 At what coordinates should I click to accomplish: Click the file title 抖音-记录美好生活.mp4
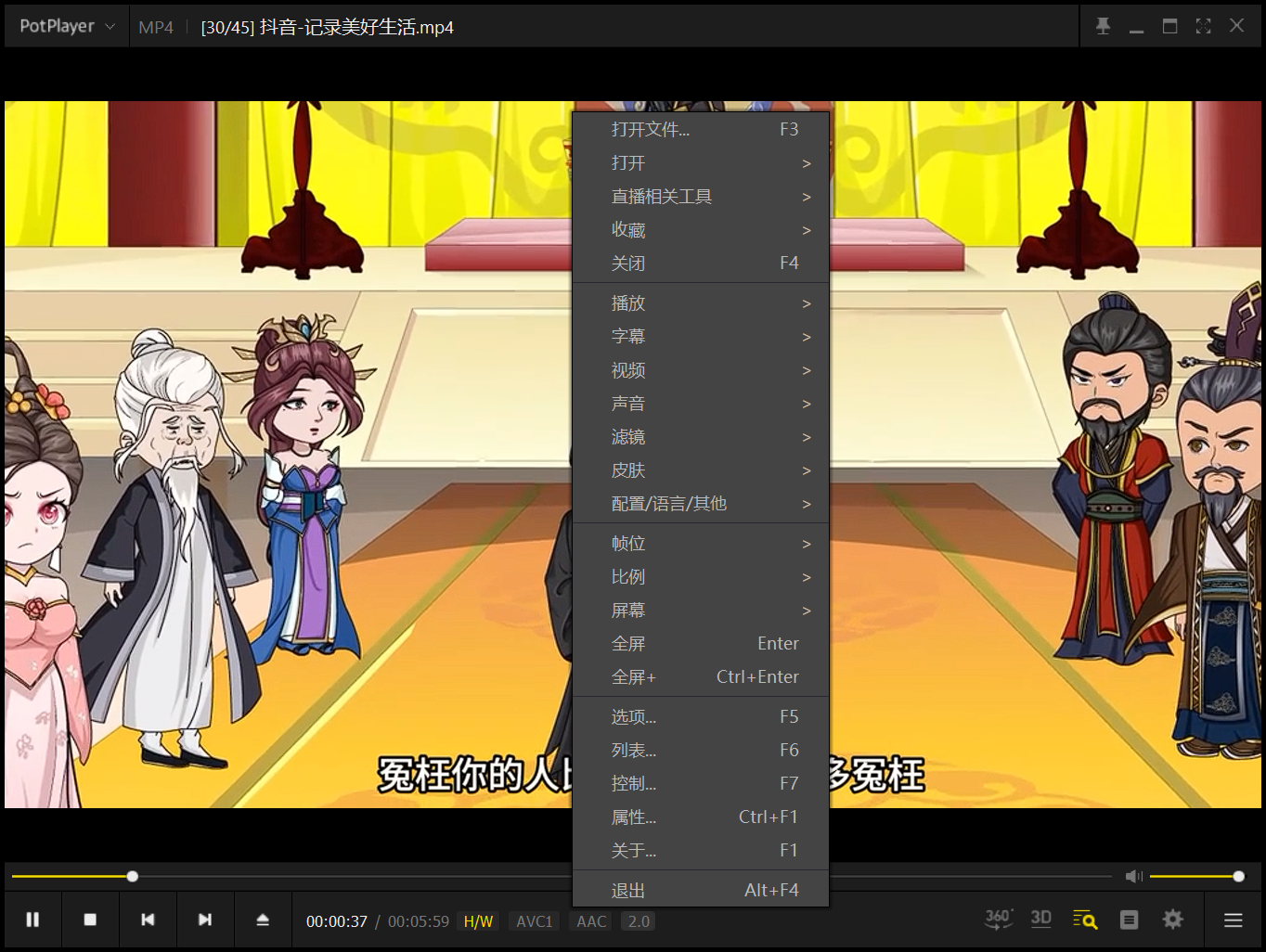pyautogui.click(x=356, y=27)
